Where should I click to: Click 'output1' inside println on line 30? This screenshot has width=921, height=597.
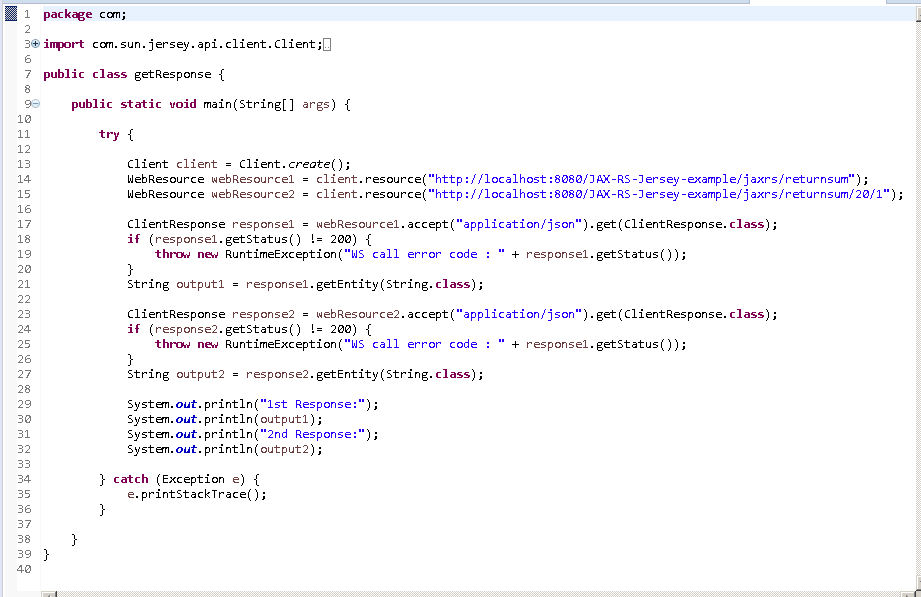pyautogui.click(x=284, y=420)
